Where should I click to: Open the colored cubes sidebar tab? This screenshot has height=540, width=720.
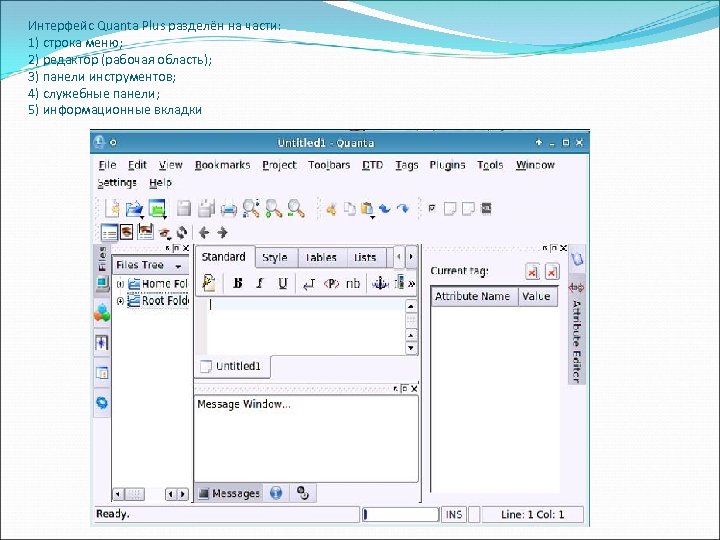[102, 313]
